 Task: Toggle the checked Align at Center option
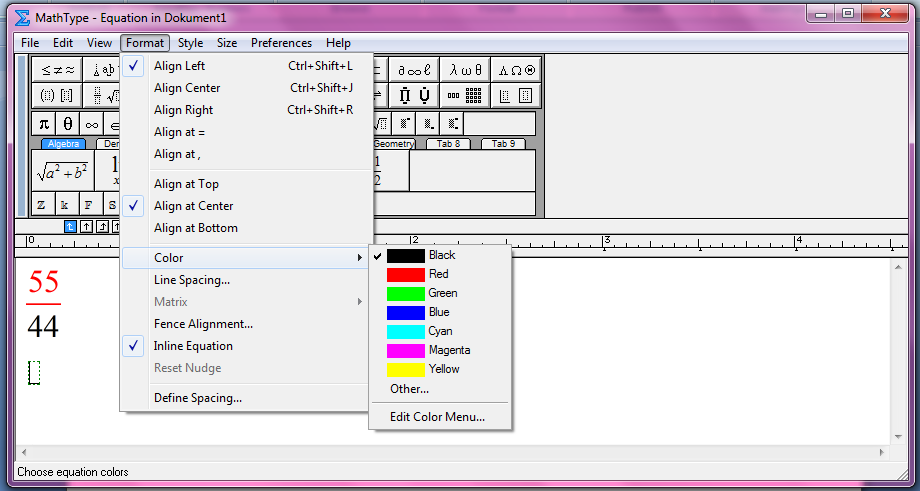247,206
